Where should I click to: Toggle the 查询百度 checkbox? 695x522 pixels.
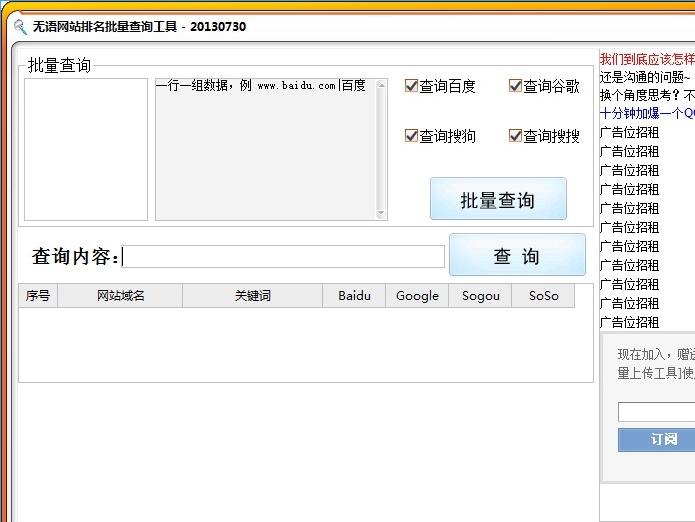pyautogui.click(x=411, y=86)
